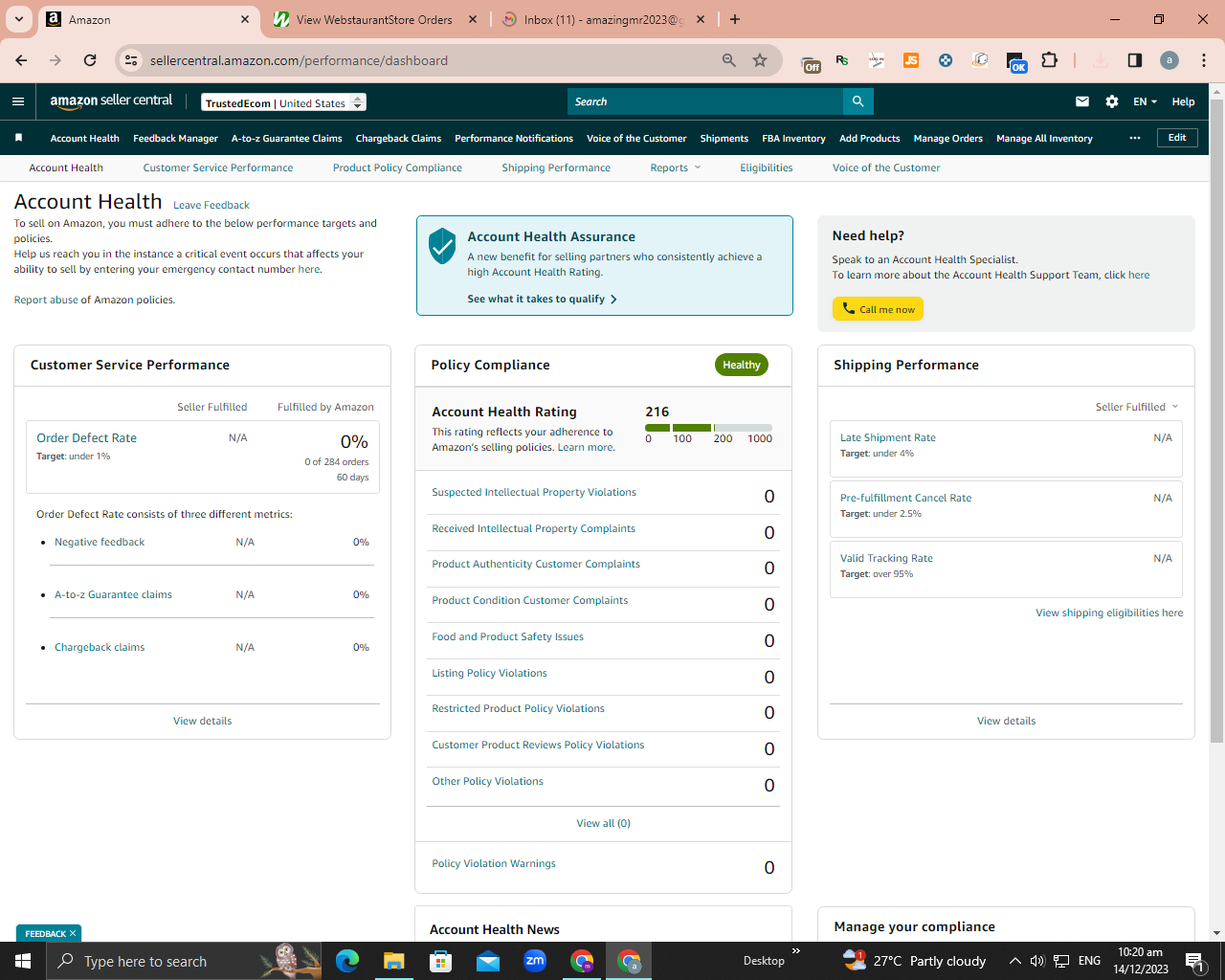The image size is (1225, 980).
Task: Click the Call me now button
Action: [878, 309]
